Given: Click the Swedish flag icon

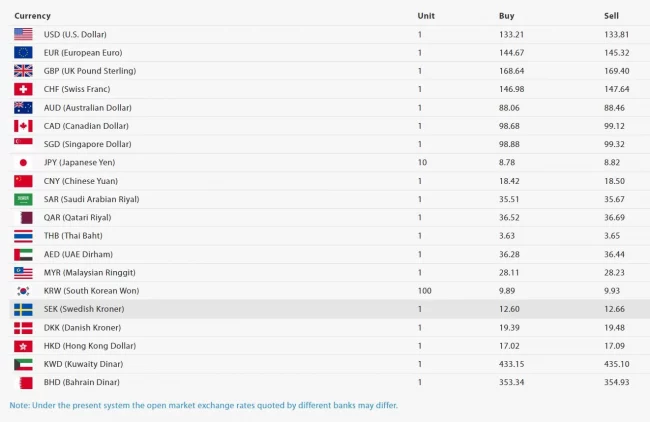Looking at the screenshot, I should click(x=23, y=309).
